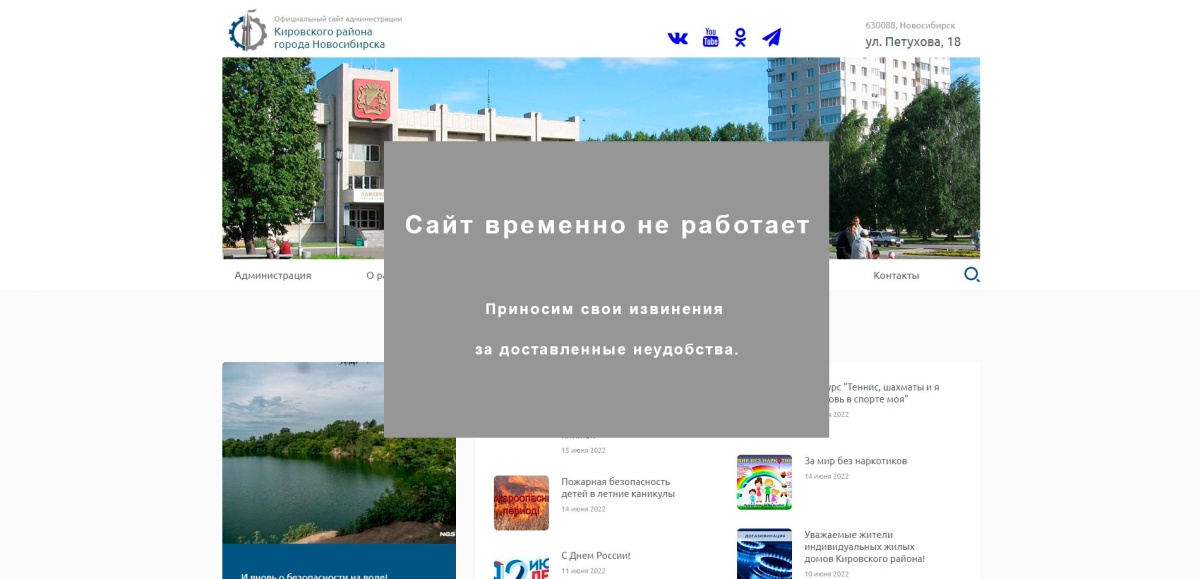Click the Приносим свои извинения text
The width and height of the screenshot is (1200, 579).
(x=604, y=309)
